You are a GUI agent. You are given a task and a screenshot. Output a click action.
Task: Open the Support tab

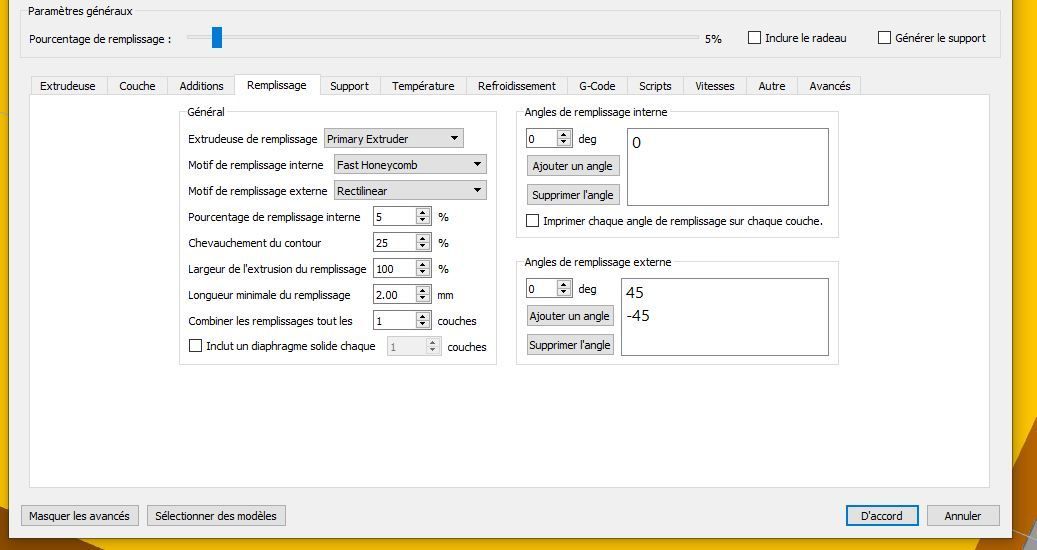click(349, 86)
